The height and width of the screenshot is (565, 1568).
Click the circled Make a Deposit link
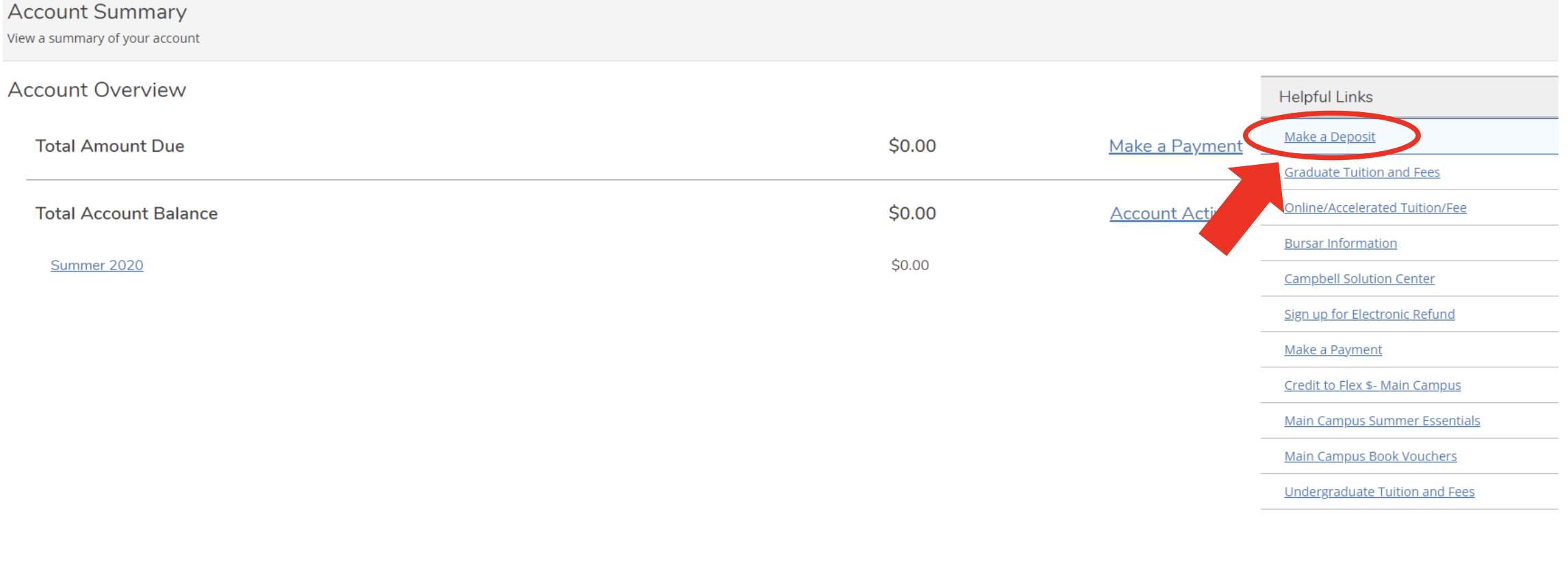point(1330,136)
